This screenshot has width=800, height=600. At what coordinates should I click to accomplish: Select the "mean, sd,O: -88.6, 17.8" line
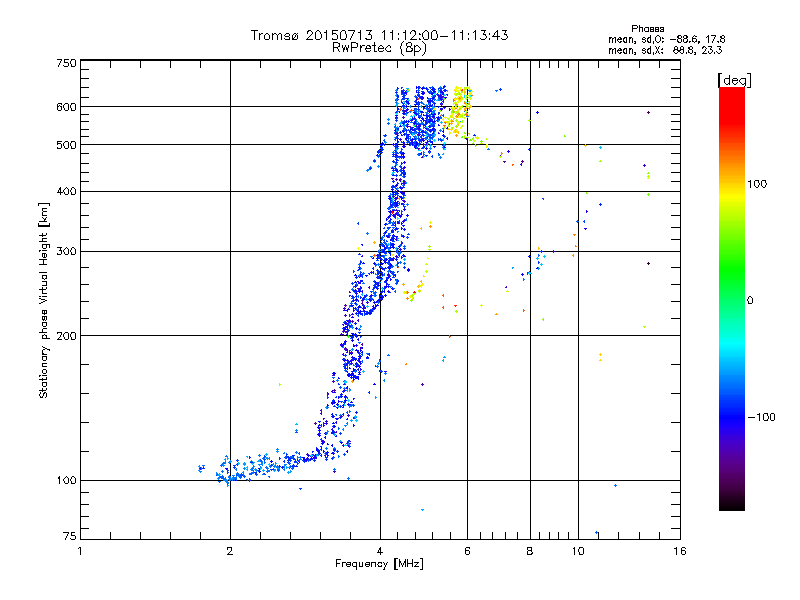666,39
